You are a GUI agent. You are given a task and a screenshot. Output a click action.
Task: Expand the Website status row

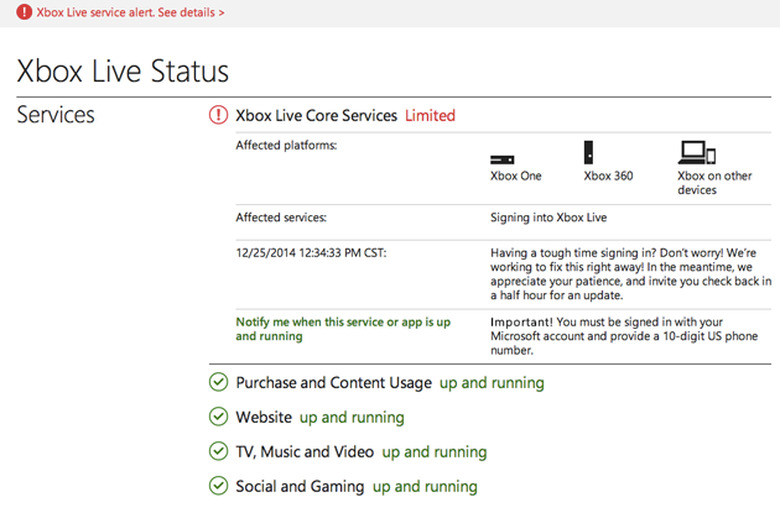pos(264,417)
